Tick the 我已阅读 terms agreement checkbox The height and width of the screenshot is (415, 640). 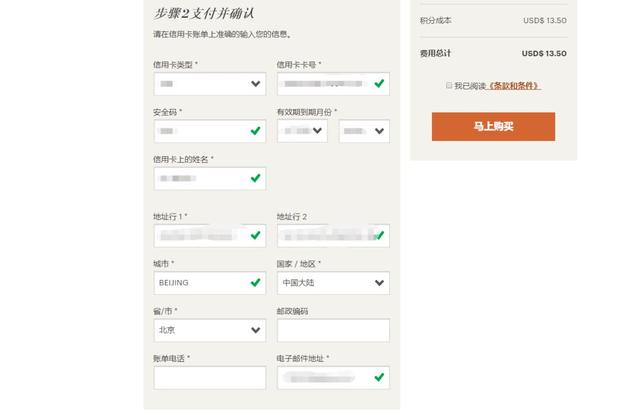coord(449,86)
